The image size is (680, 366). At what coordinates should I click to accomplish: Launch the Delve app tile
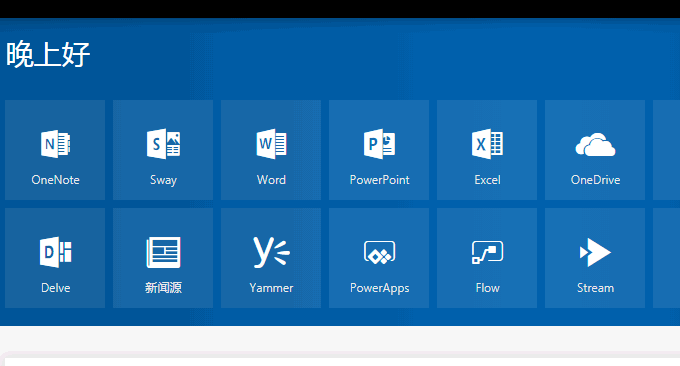(x=55, y=258)
